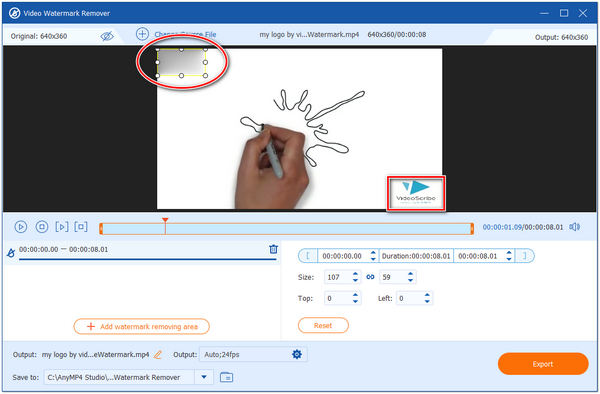Viewport: 600px width, 394px height.
Task: Click the output name my logo by vid...eWatermark.mp4
Action: pos(95,355)
